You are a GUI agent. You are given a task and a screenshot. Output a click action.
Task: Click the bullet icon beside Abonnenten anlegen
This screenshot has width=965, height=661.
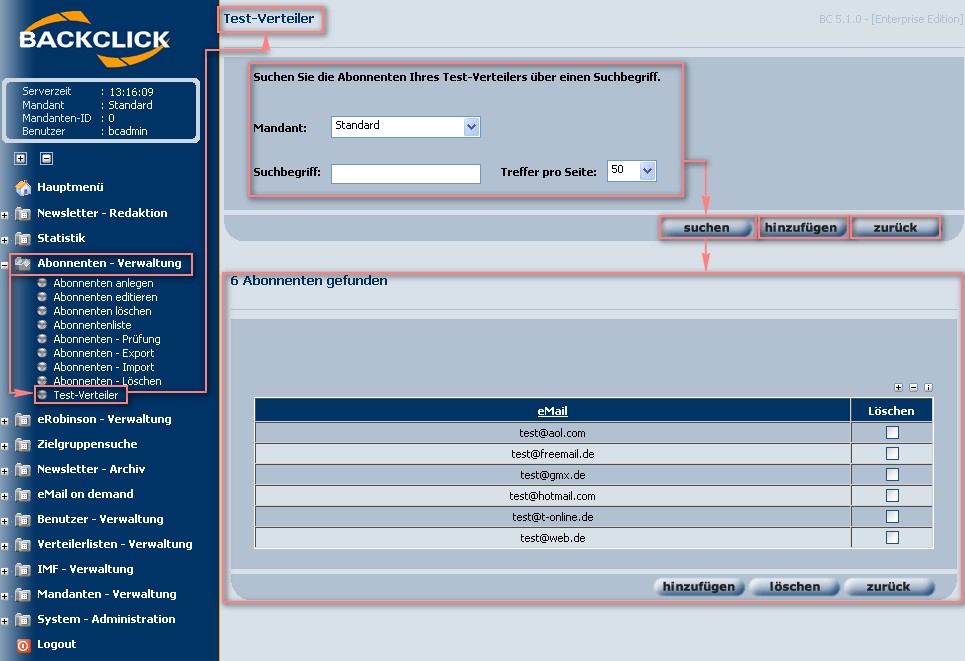coord(42,283)
